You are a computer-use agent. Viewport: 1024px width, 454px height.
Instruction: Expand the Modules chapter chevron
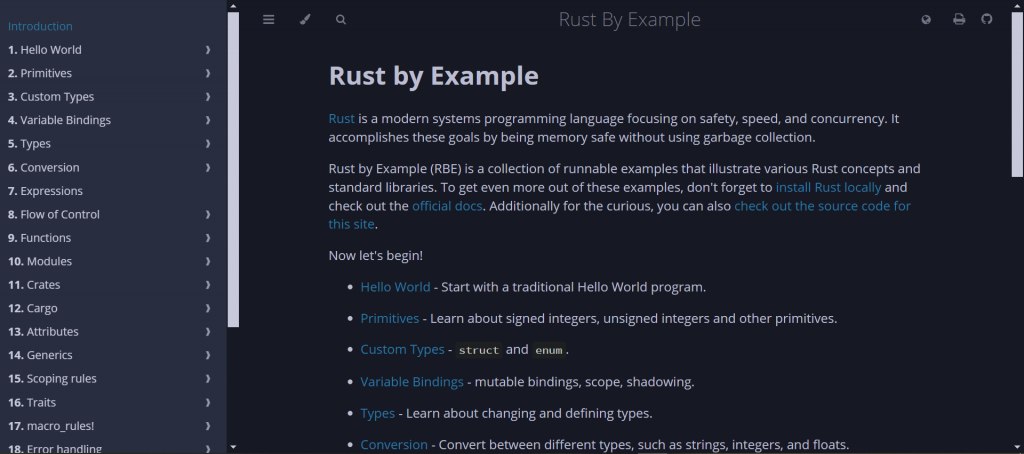click(208, 261)
